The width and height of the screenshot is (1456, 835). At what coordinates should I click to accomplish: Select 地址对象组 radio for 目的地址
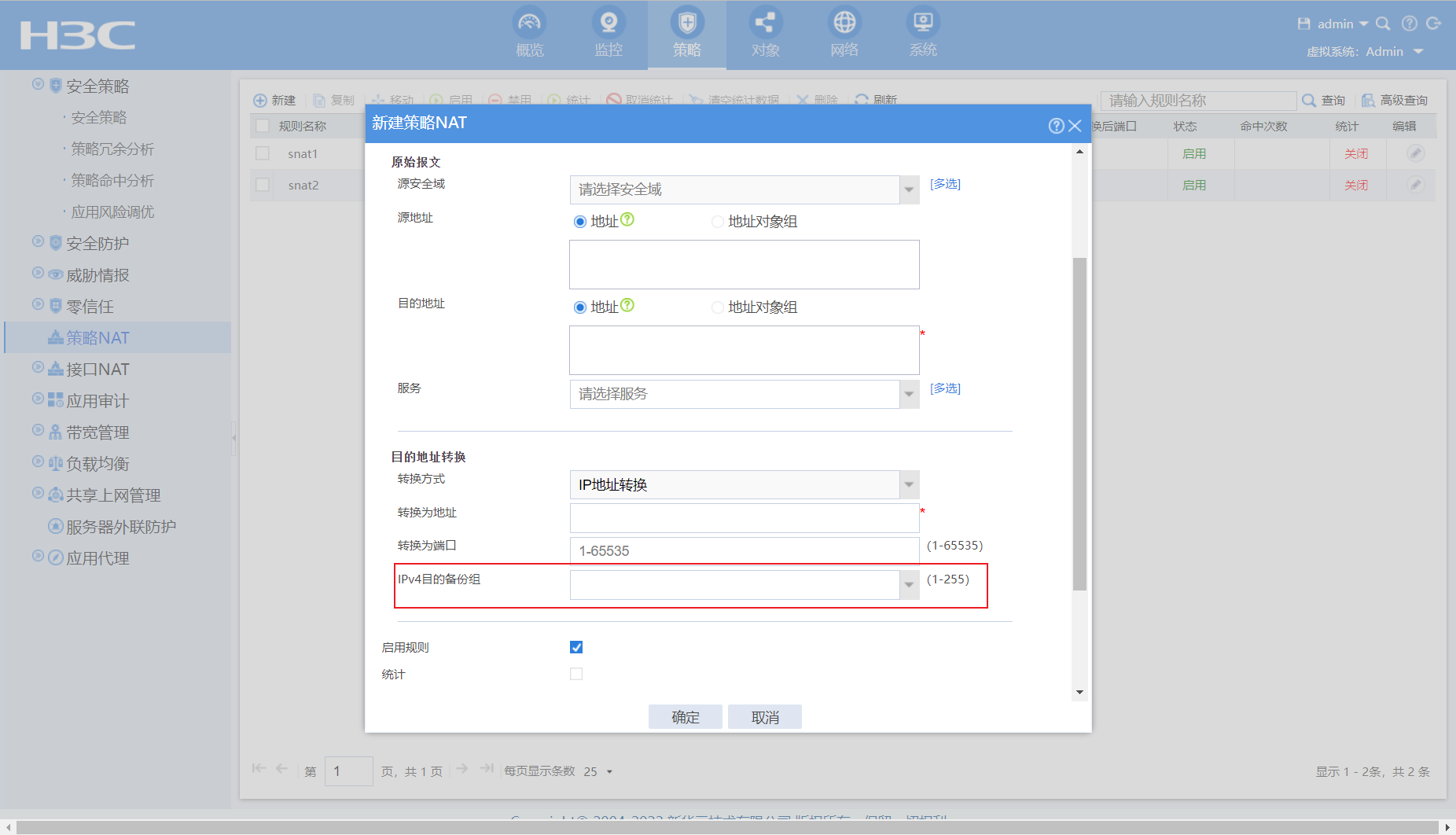tap(717, 307)
